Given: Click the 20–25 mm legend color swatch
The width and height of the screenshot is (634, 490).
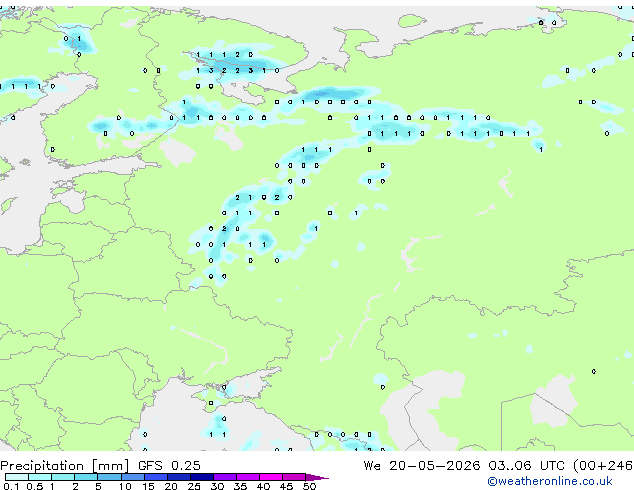Looking at the screenshot, I should [179, 477].
